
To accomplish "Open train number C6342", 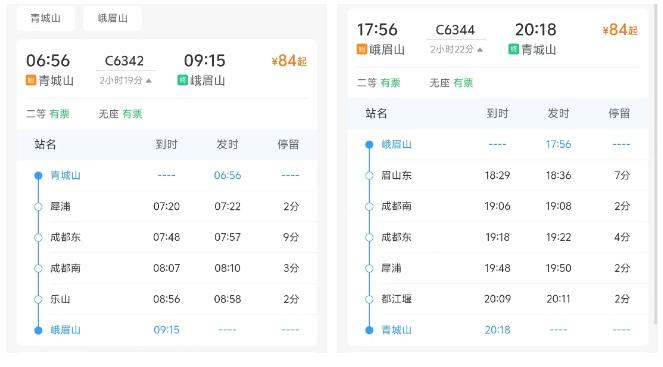I will [124, 61].
